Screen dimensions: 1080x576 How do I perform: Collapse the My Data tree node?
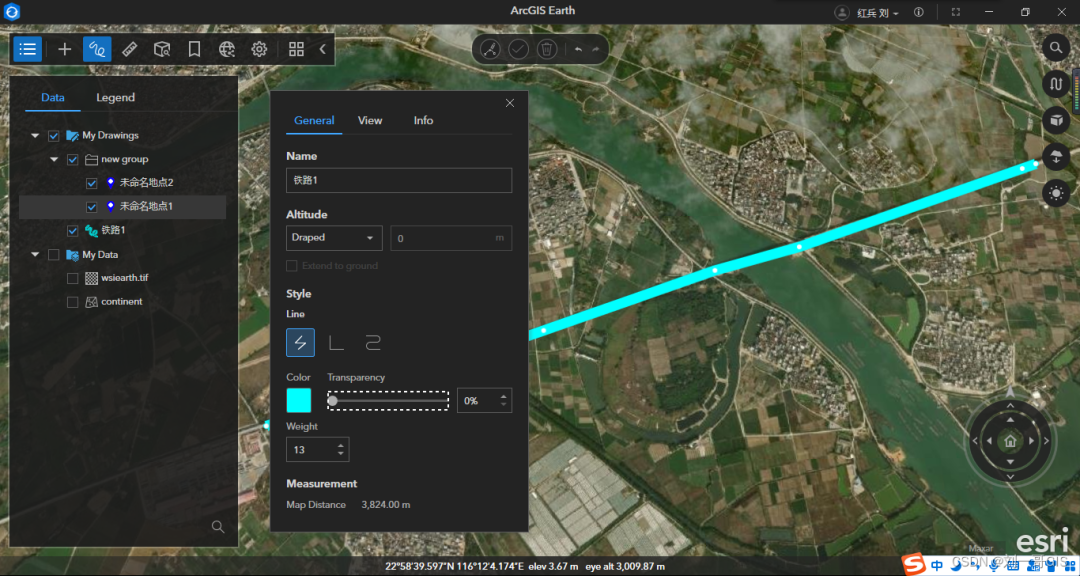[x=35, y=255]
